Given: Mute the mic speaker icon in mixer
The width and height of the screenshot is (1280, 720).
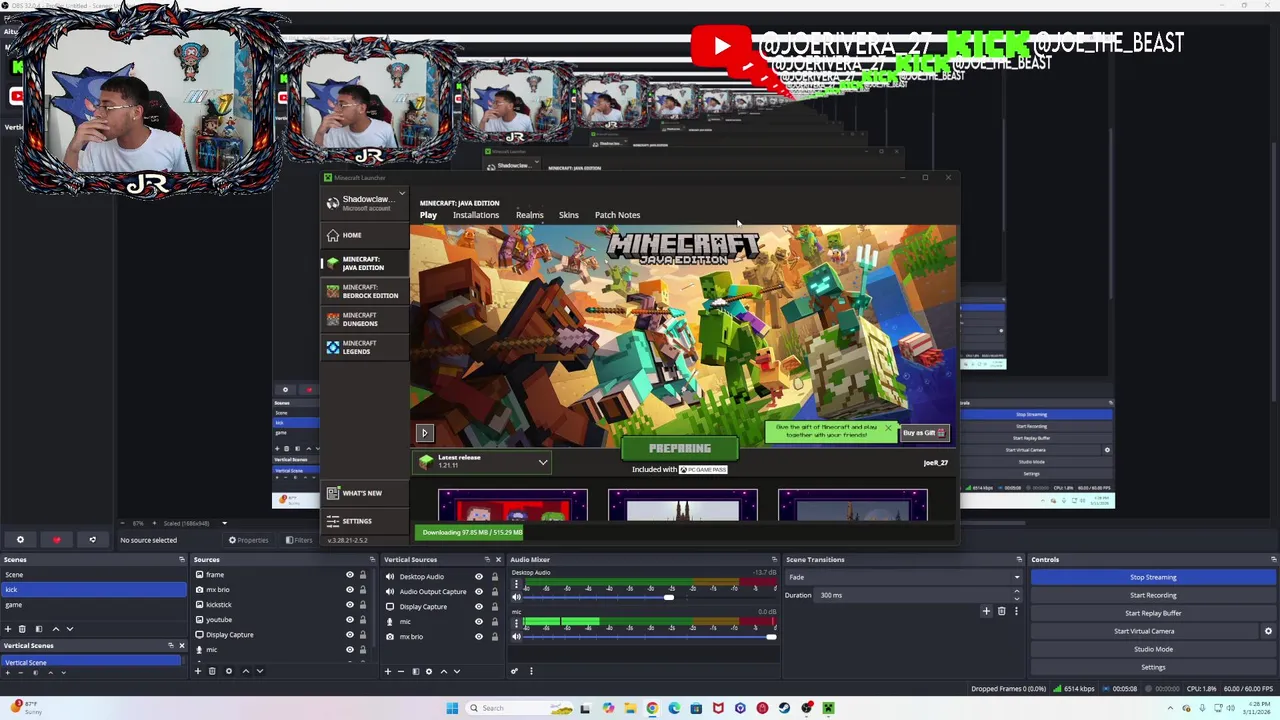Looking at the screenshot, I should (x=517, y=636).
